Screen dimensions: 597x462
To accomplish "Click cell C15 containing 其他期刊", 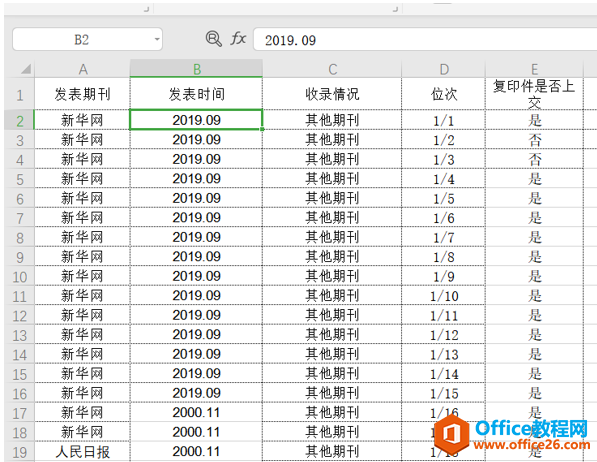I will (332, 374).
